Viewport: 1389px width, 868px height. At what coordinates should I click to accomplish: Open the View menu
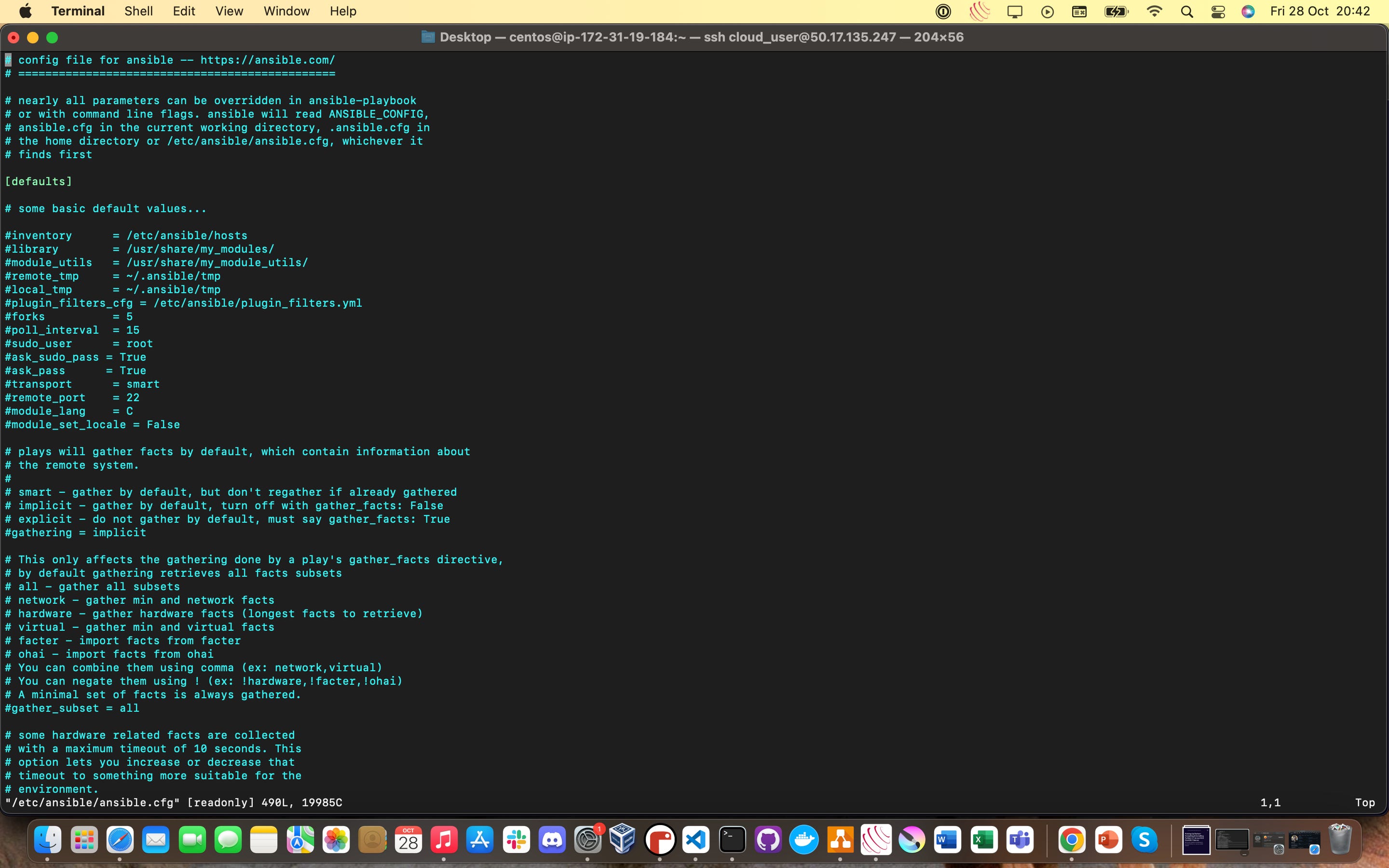pyautogui.click(x=229, y=11)
